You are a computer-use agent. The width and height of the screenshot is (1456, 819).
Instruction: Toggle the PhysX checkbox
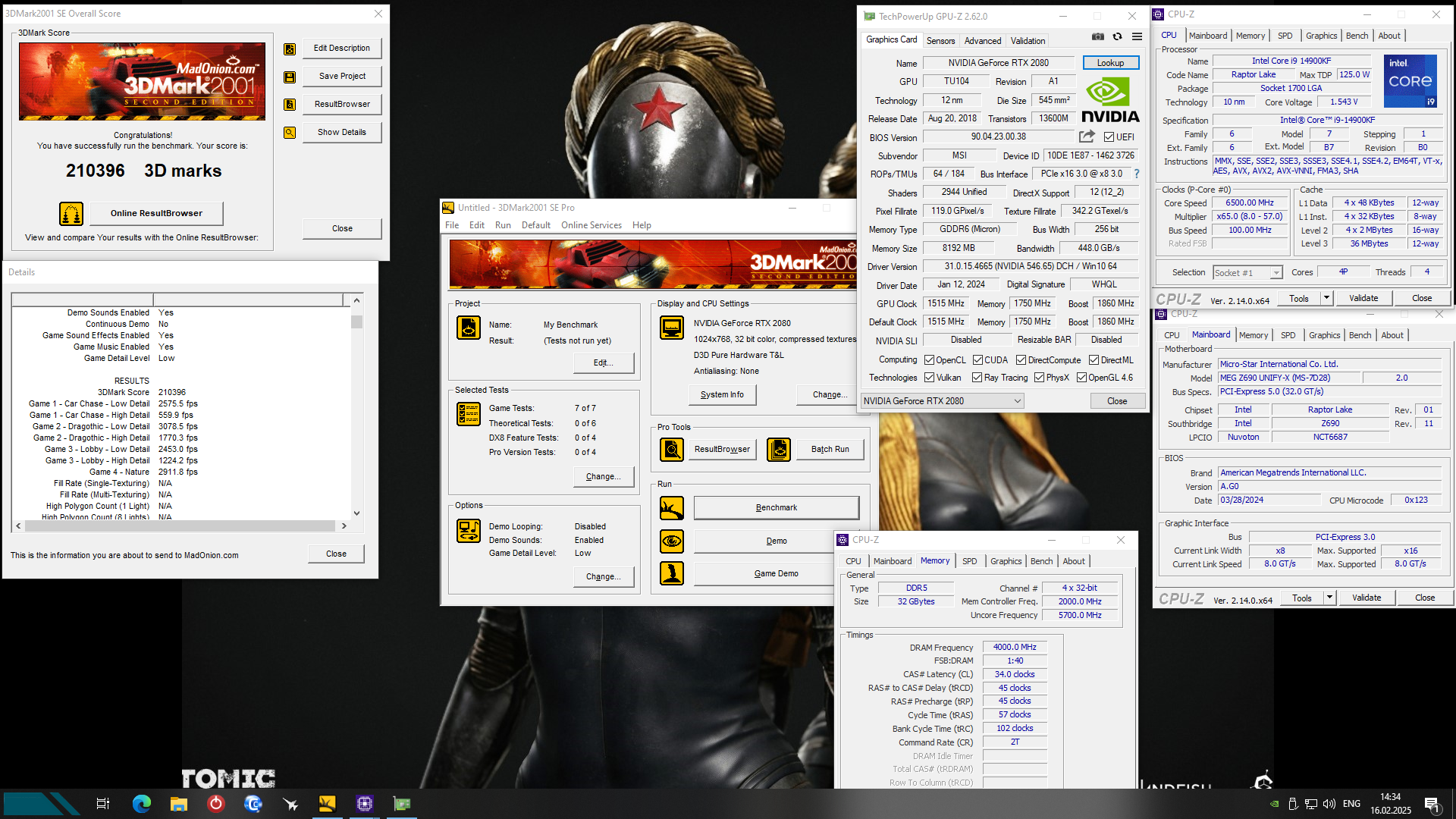(x=1040, y=378)
